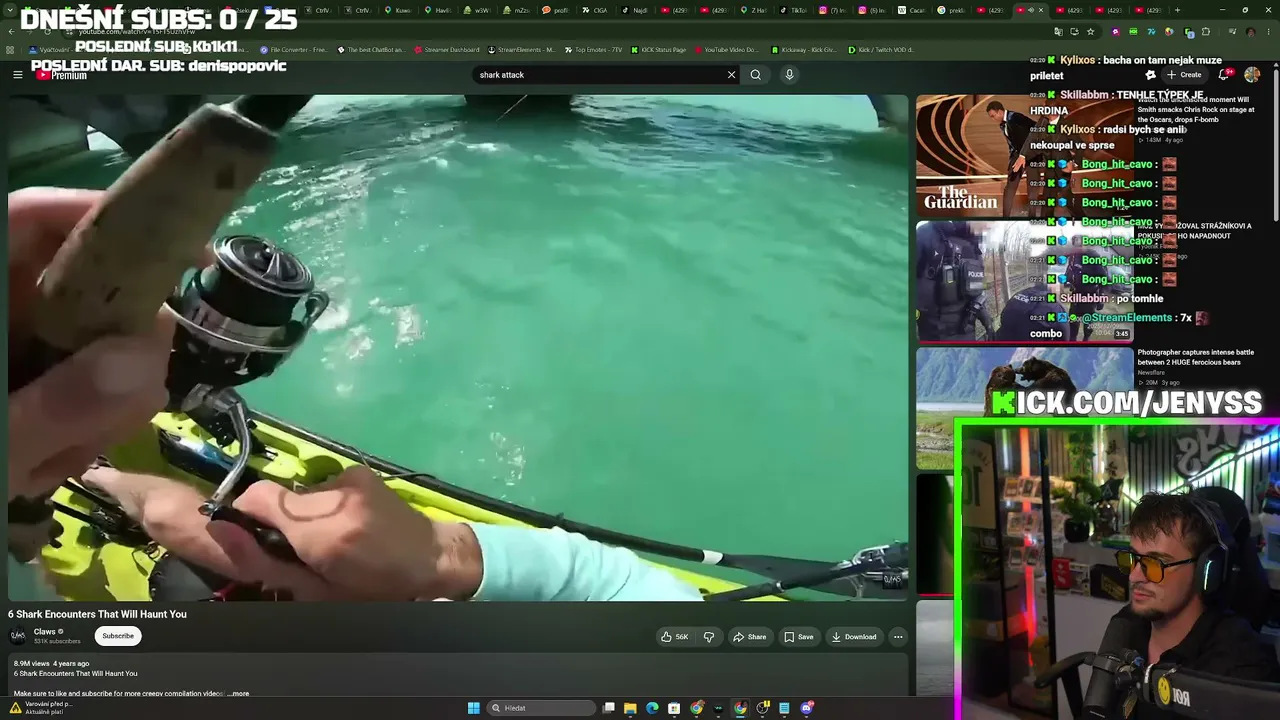The height and width of the screenshot is (720, 1280).
Task: Download the shark encounters video
Action: click(x=854, y=637)
